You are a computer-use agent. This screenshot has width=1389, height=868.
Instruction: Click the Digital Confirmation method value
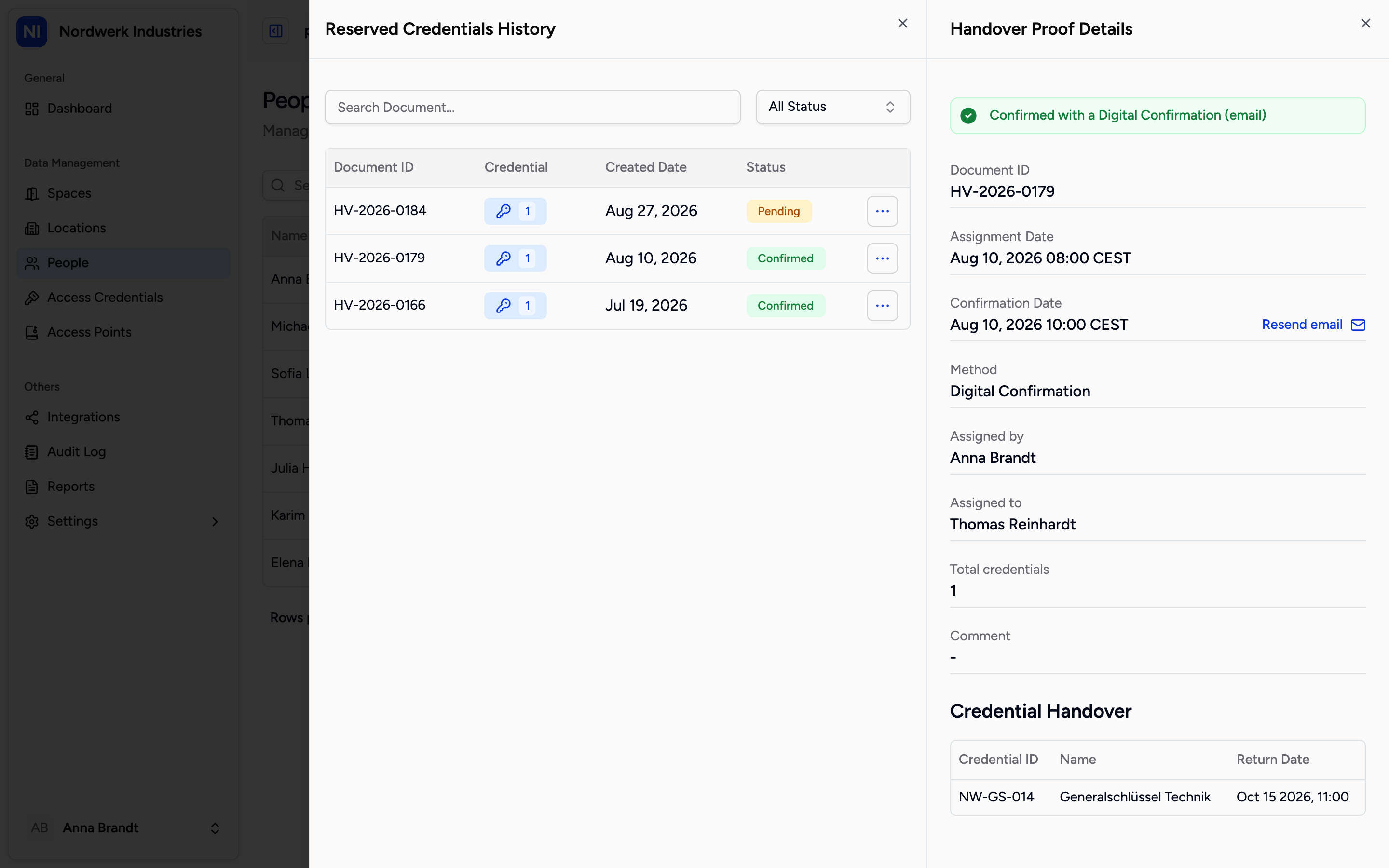click(1021, 392)
